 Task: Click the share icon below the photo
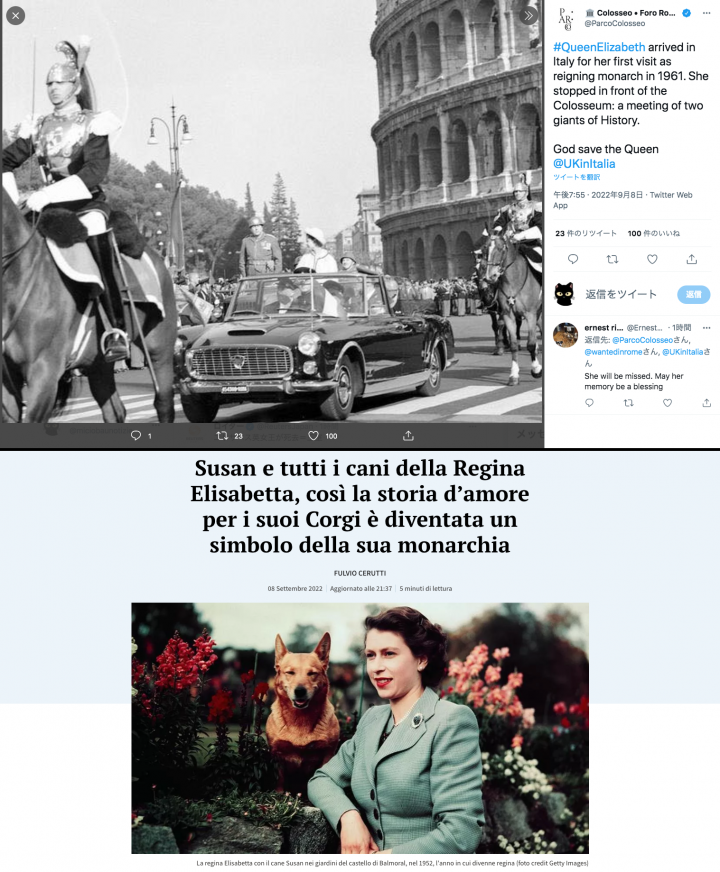[408, 435]
